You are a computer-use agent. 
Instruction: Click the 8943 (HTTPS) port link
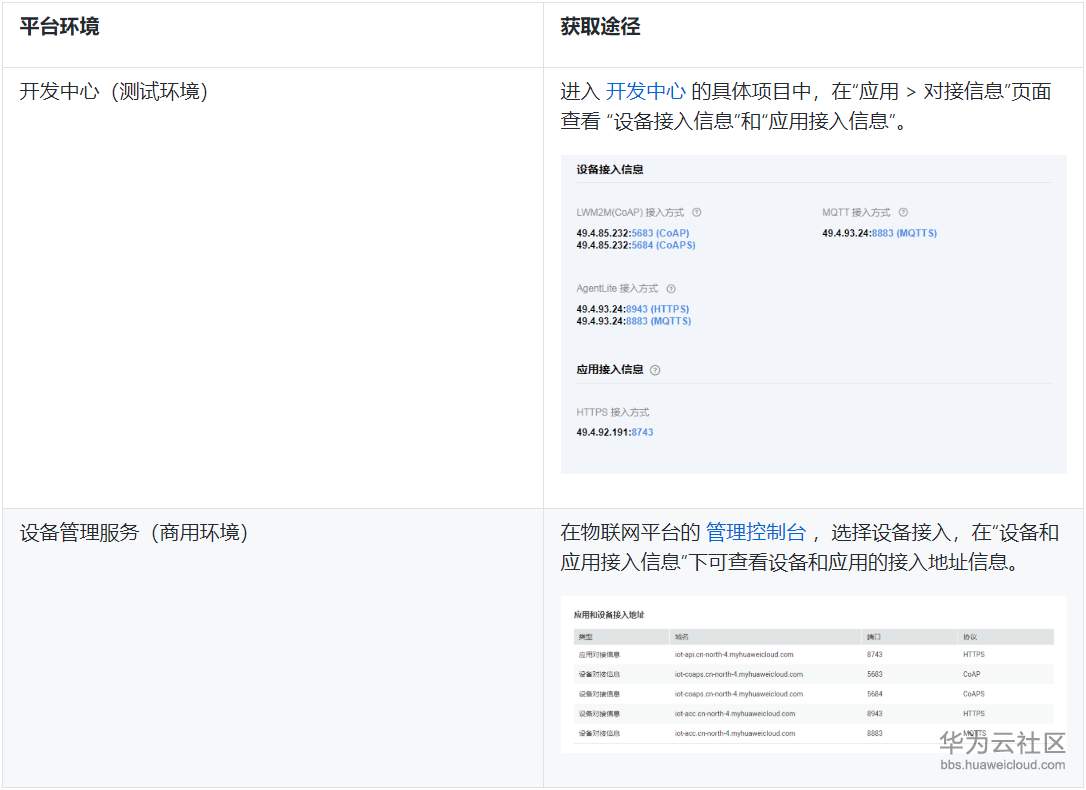pos(657,309)
